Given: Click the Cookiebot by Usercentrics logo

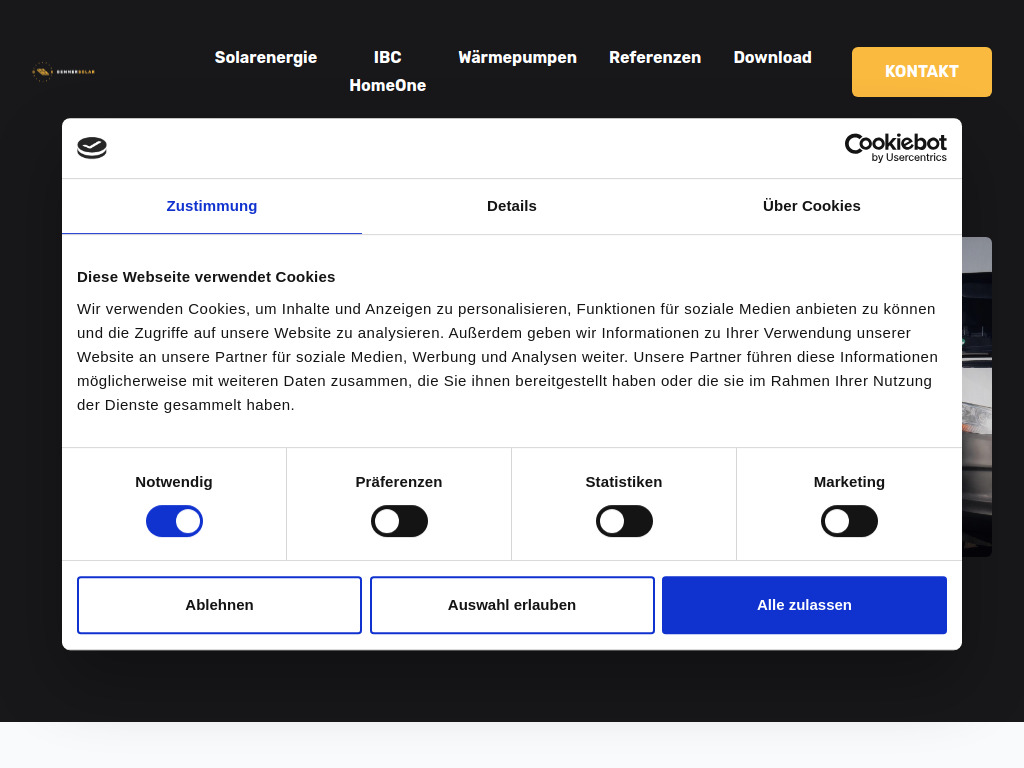Looking at the screenshot, I should [x=894, y=146].
